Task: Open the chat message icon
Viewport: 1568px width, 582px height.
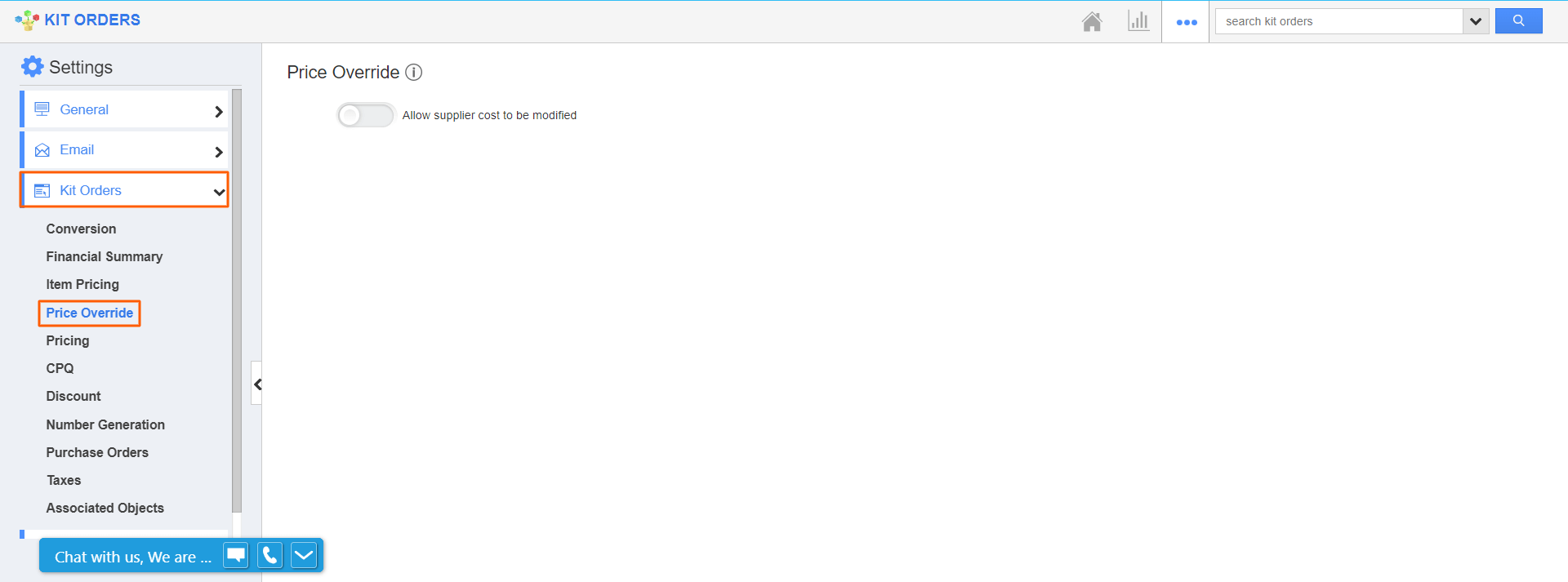Action: point(236,555)
